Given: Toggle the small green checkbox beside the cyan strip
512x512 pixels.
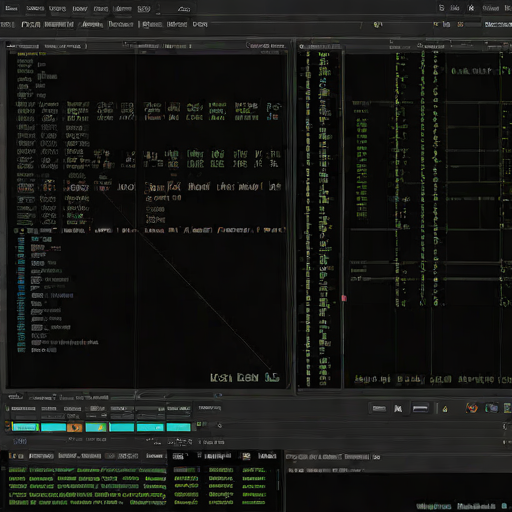Looking at the screenshot, I should (199, 424).
